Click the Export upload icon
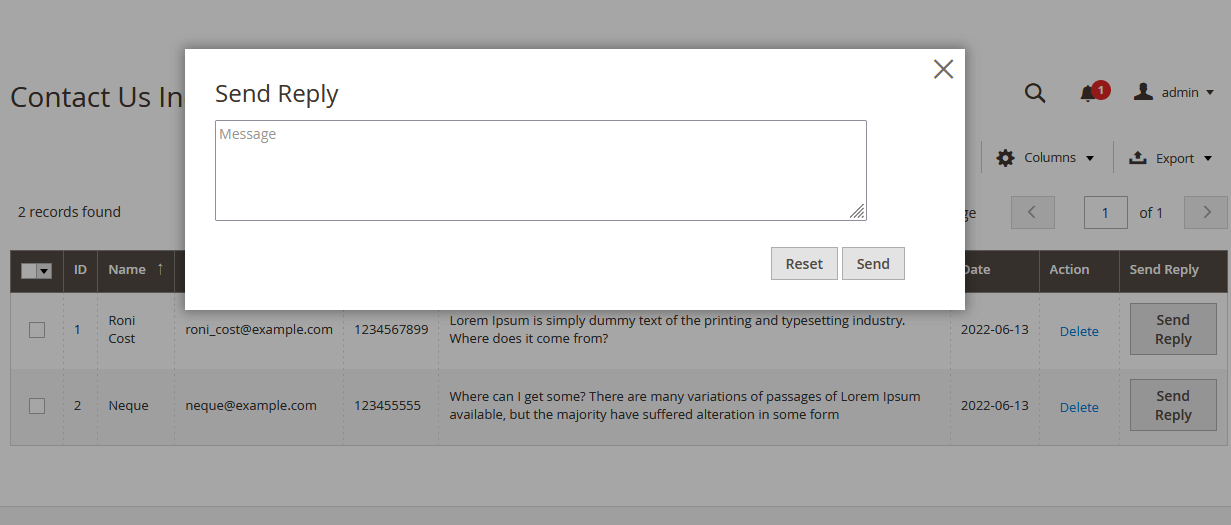 1137,158
